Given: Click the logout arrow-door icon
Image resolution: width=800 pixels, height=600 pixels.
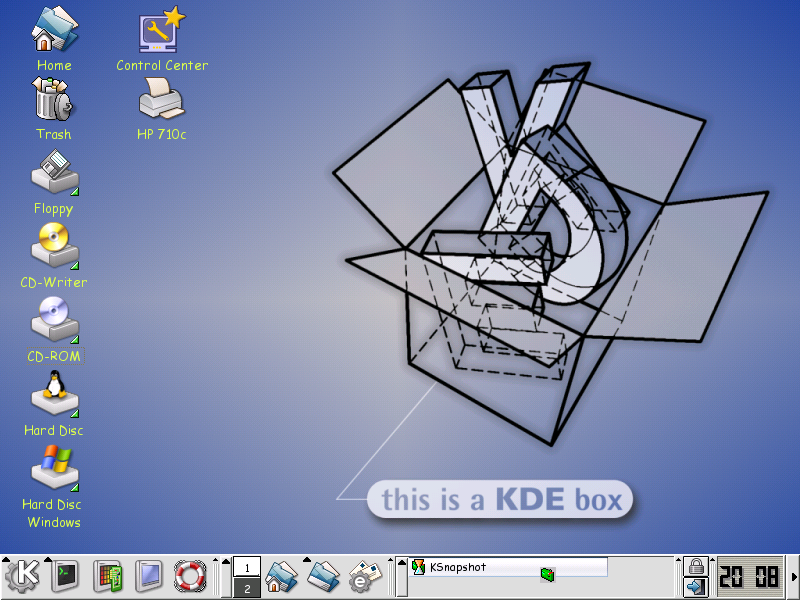Looking at the screenshot, I should coord(696,587).
